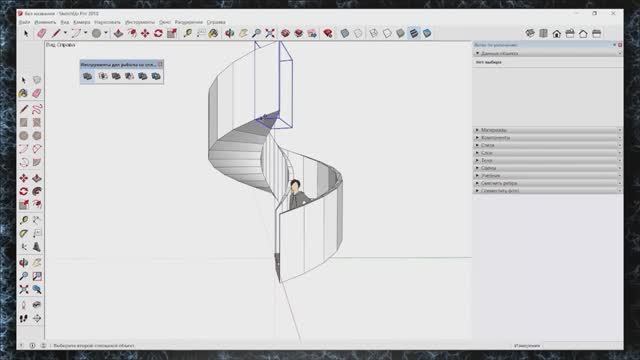Open the Extension Manager ruby icon

click(328, 33)
